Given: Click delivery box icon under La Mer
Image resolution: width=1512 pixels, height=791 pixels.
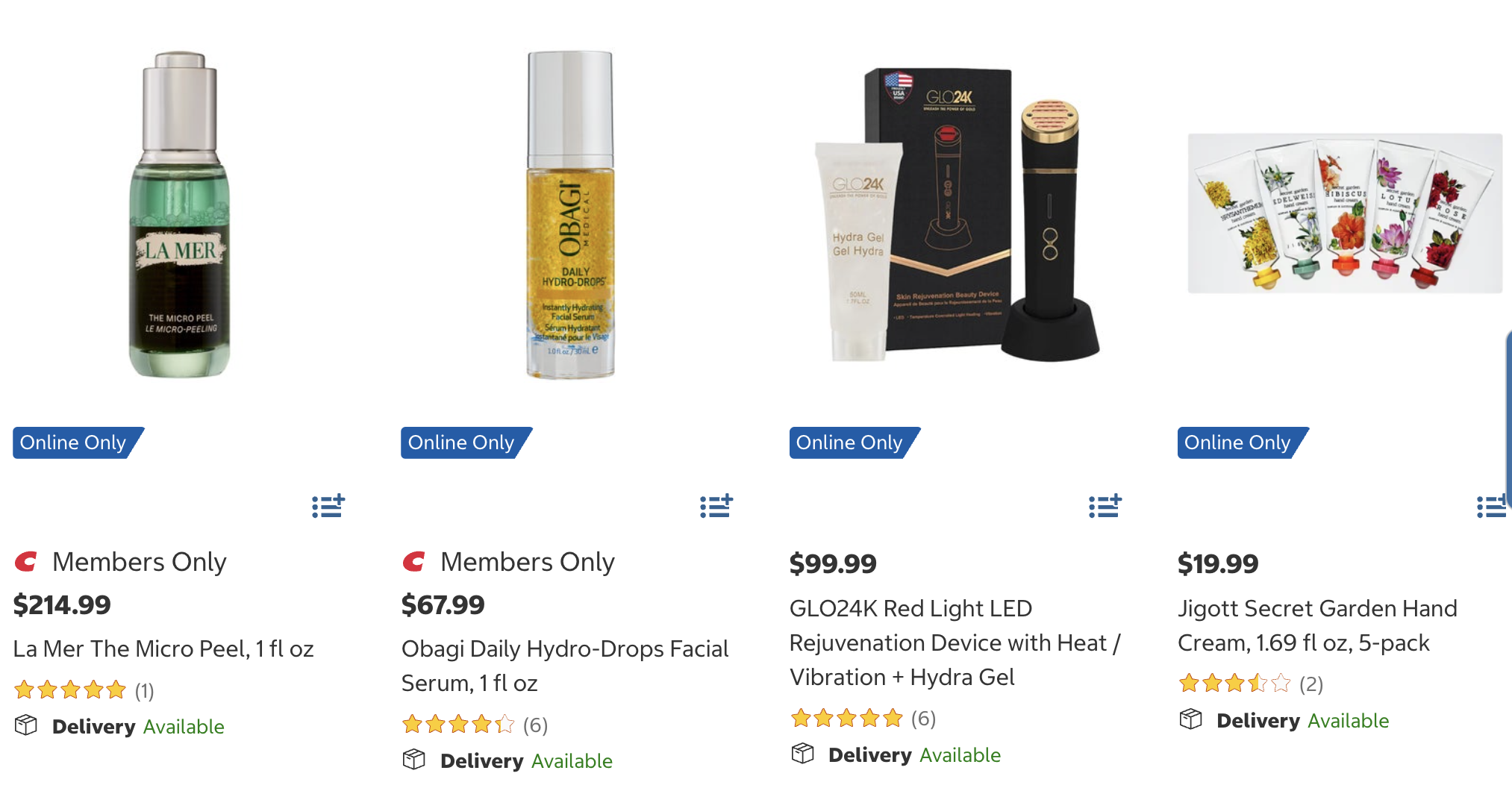Looking at the screenshot, I should (26, 725).
